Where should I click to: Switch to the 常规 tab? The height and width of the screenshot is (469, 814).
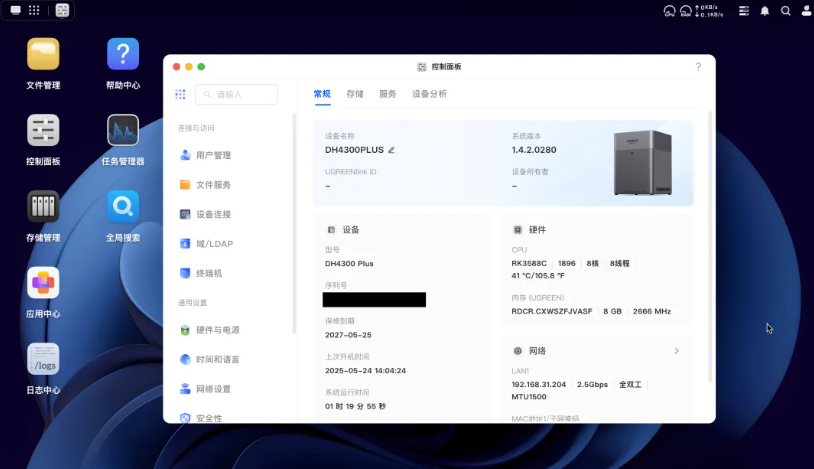pos(322,94)
